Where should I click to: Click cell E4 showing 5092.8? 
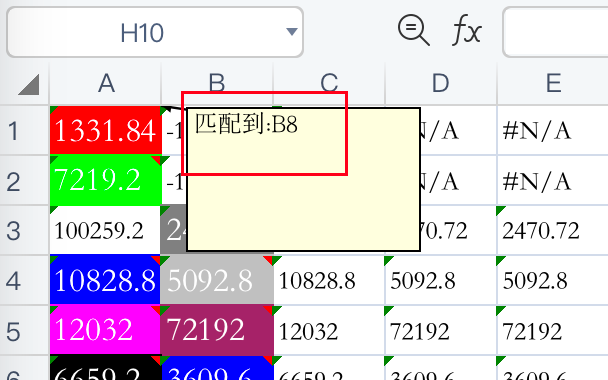pos(553,280)
